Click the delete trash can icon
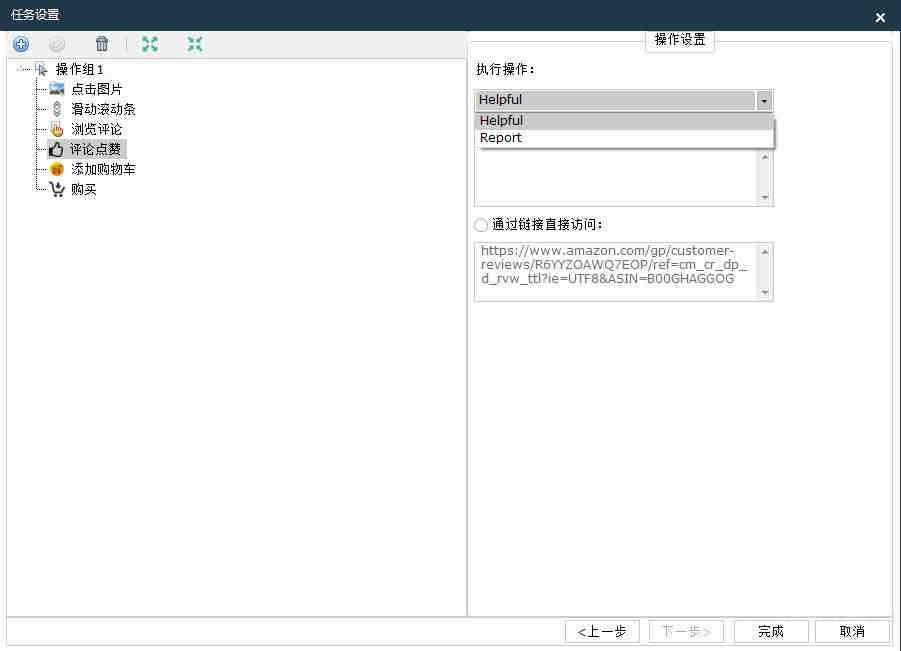 point(102,44)
